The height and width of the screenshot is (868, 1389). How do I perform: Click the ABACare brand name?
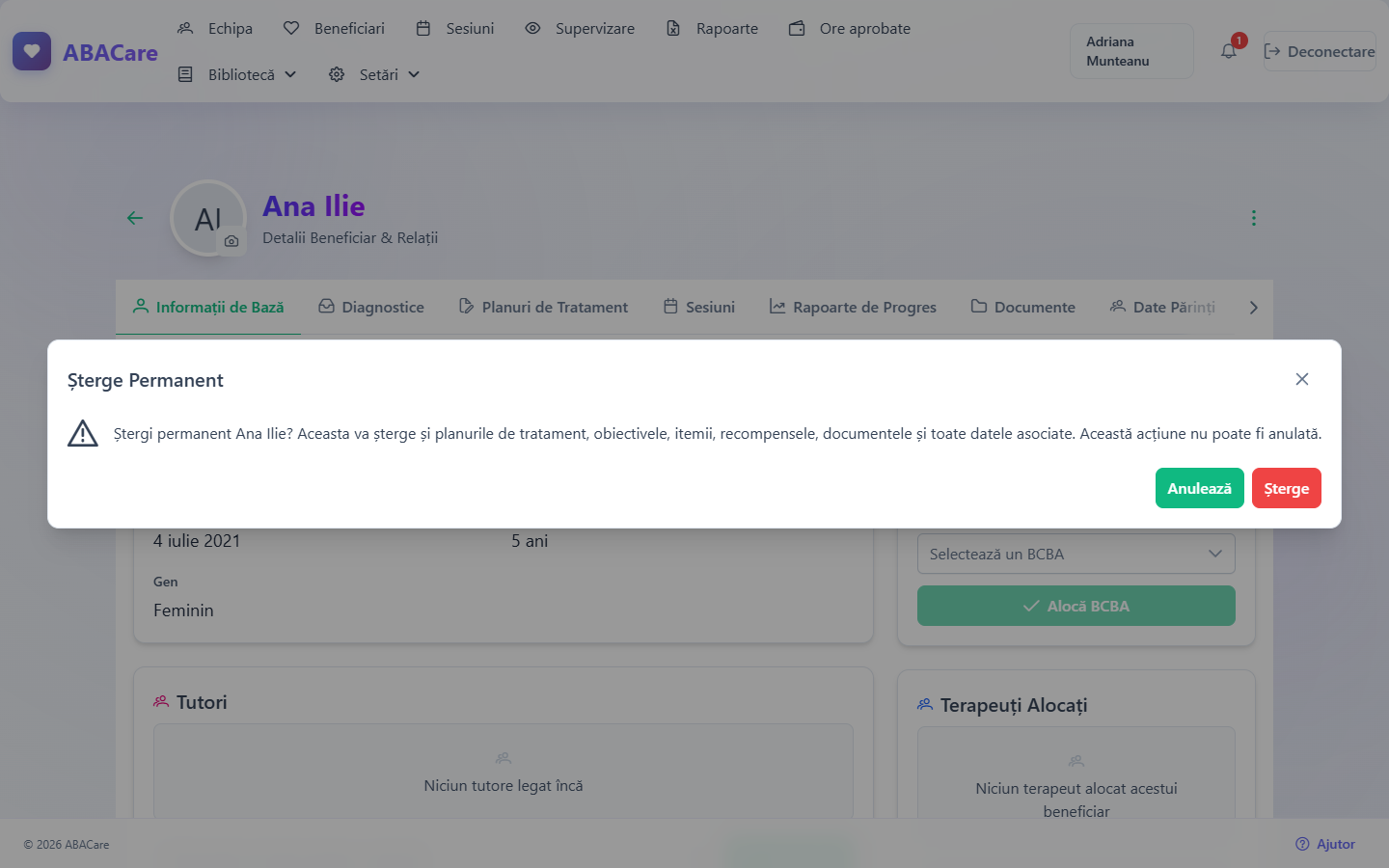point(110,53)
